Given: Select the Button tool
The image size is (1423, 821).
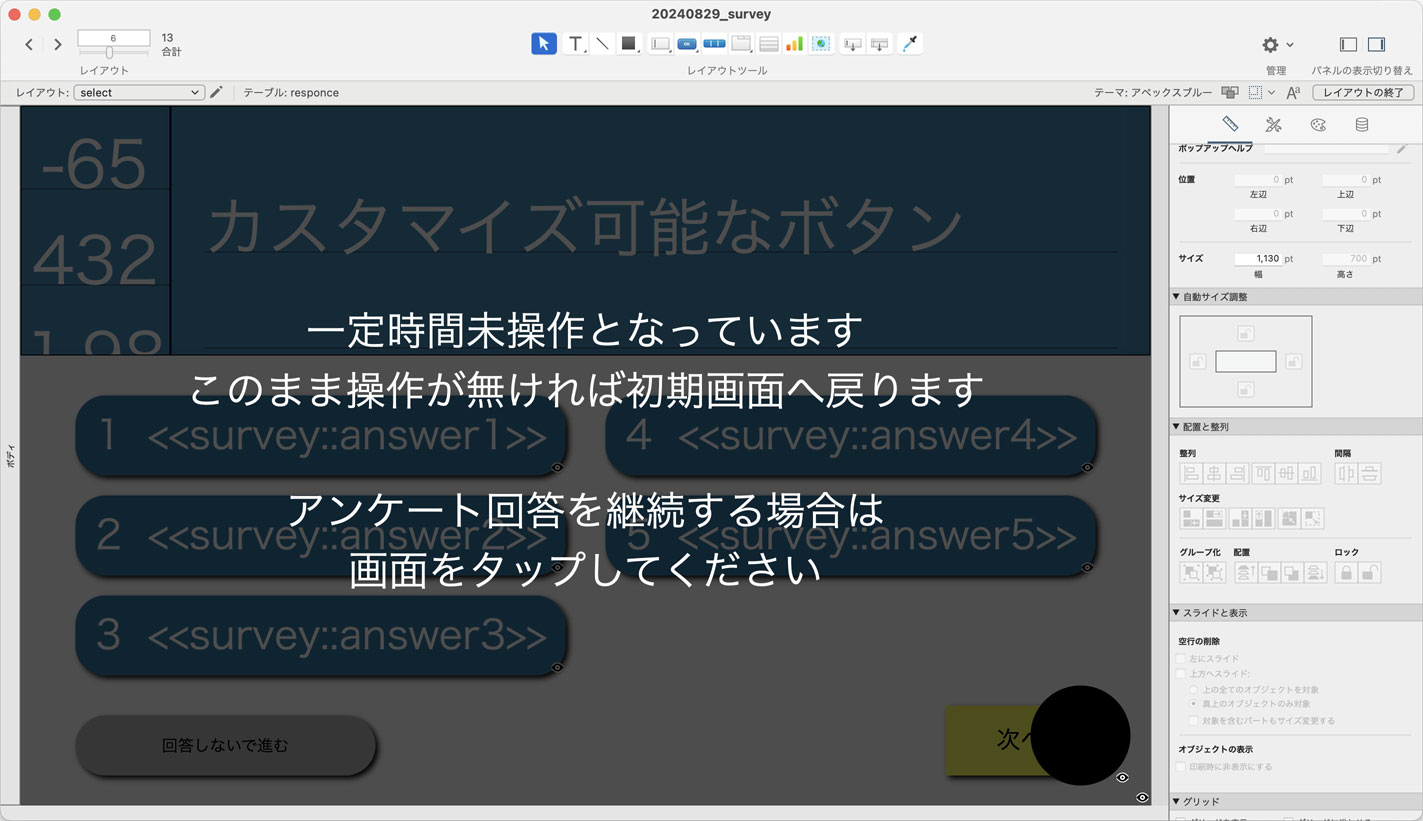Looking at the screenshot, I should tap(687, 43).
